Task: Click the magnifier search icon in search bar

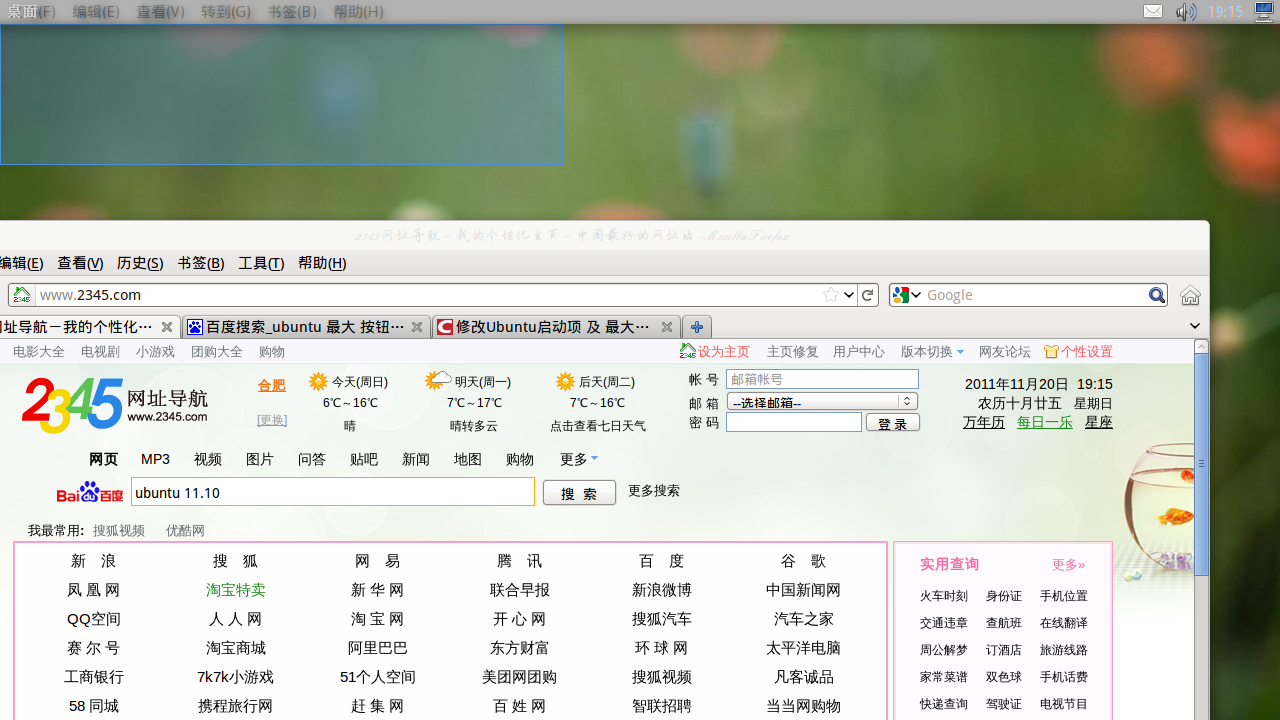Action: point(1156,295)
